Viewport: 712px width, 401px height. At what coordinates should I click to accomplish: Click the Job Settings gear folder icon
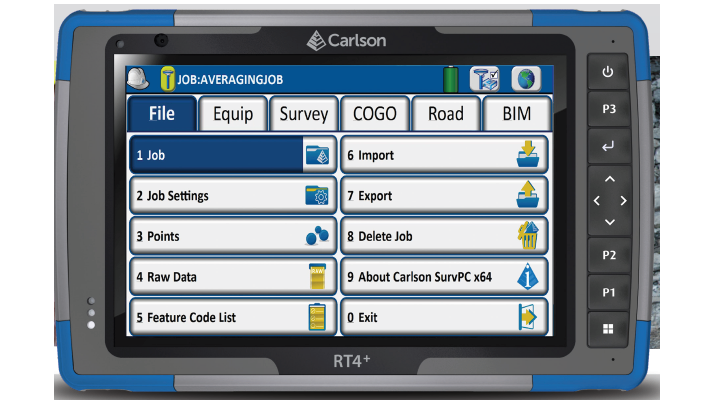[317, 195]
